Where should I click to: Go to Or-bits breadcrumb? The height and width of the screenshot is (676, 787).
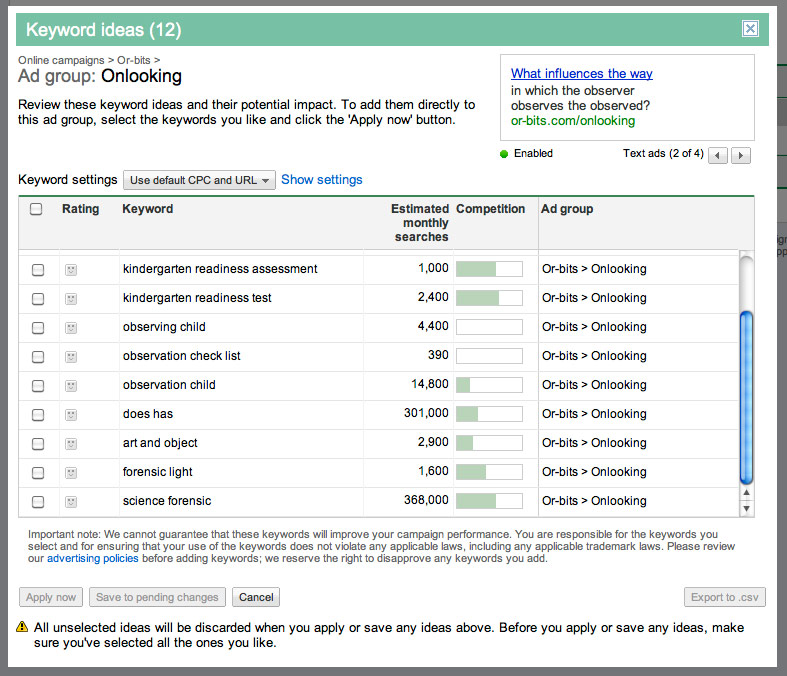[x=134, y=60]
